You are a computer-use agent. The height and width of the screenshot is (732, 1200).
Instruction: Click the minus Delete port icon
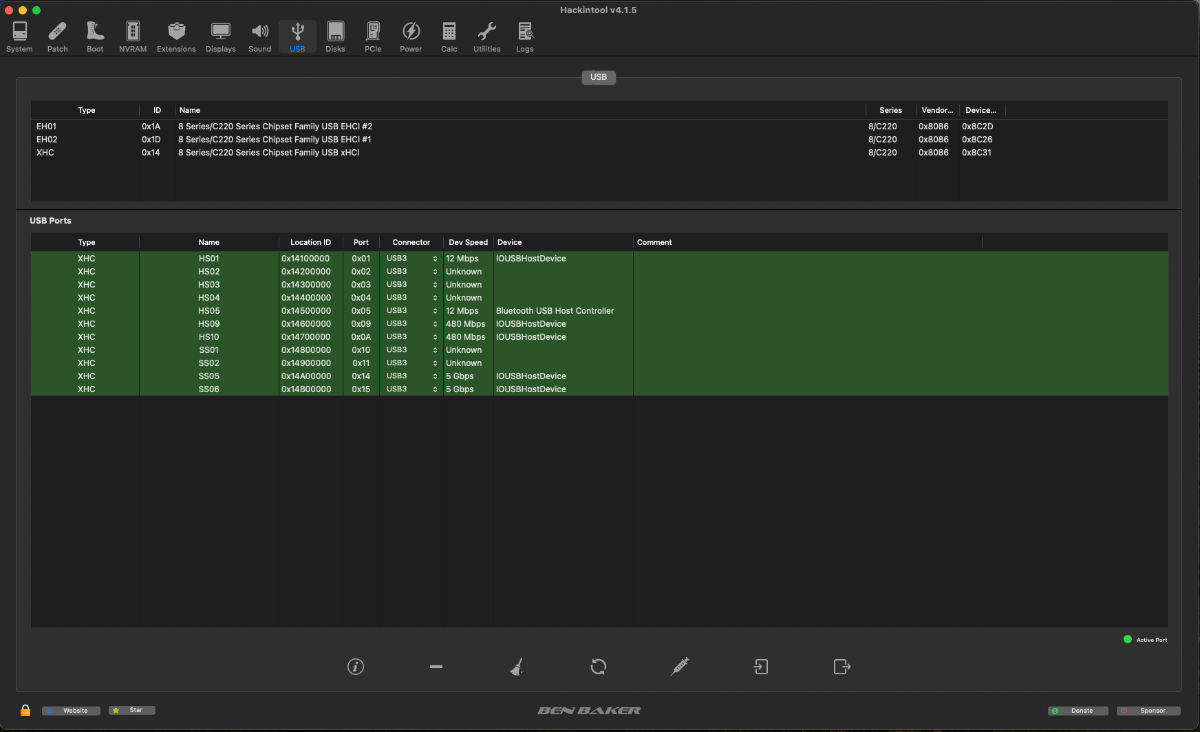(436, 667)
